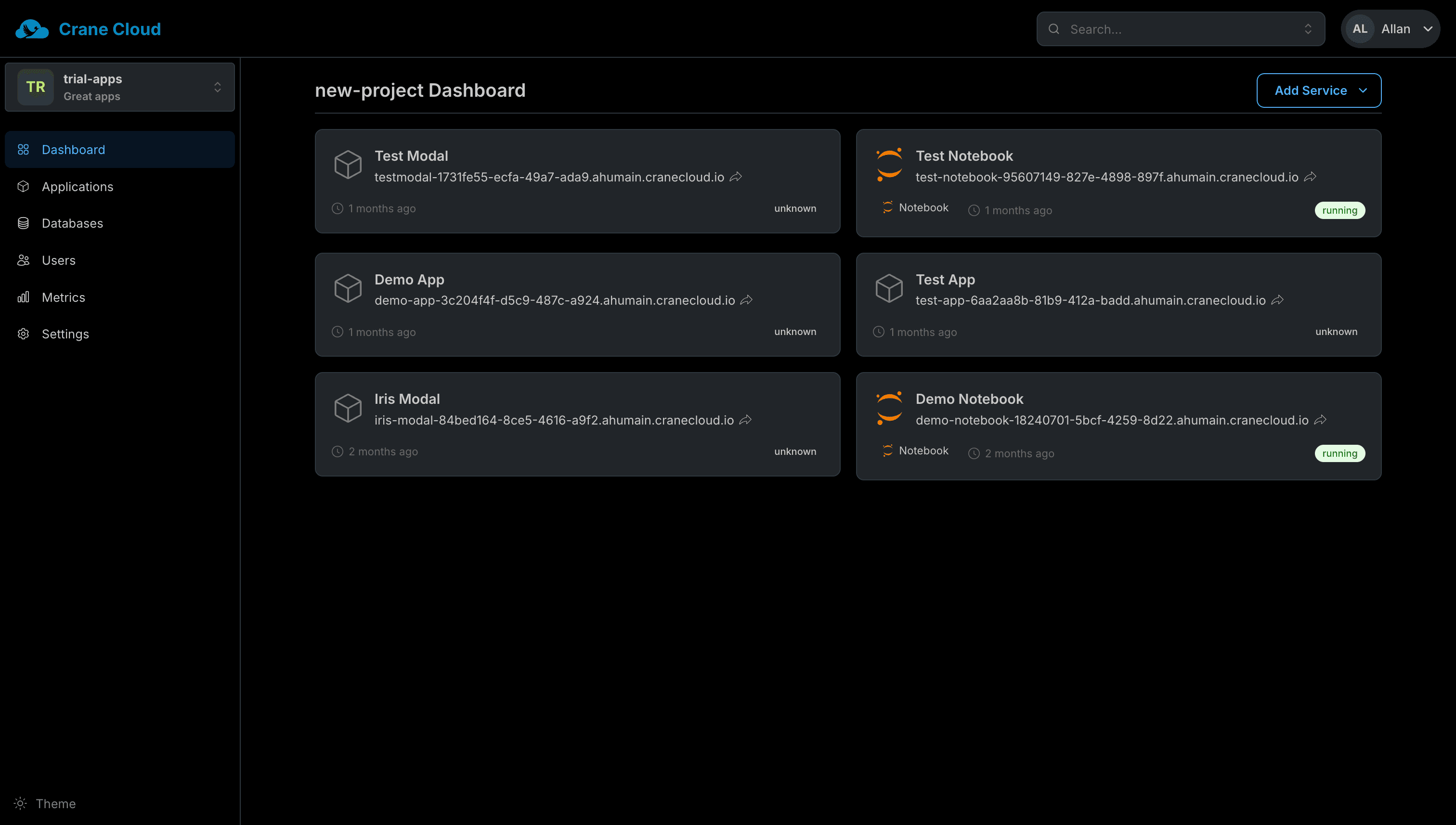1456x825 pixels.
Task: Click the Demo App cube icon
Action: click(348, 288)
